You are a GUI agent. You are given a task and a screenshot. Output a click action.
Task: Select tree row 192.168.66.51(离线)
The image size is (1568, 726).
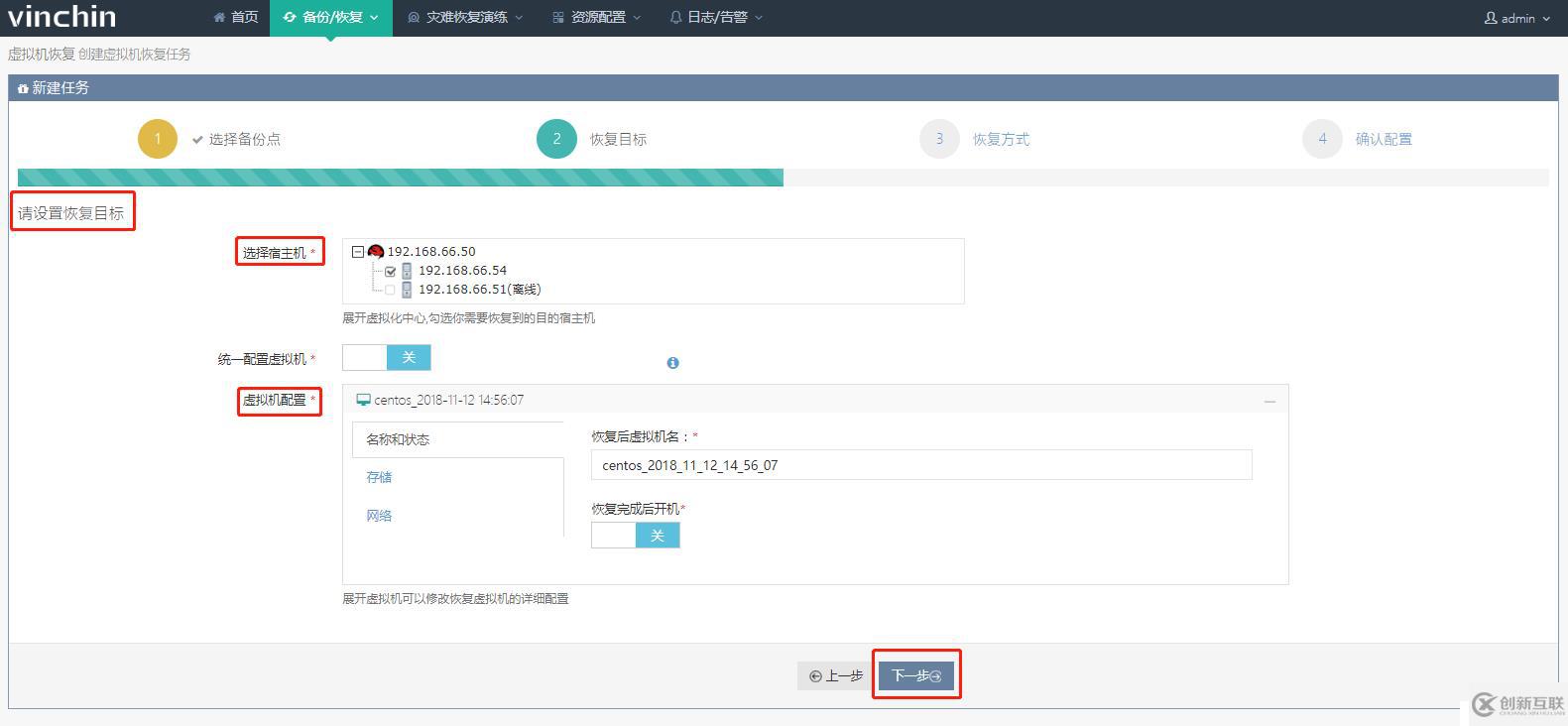click(x=480, y=290)
